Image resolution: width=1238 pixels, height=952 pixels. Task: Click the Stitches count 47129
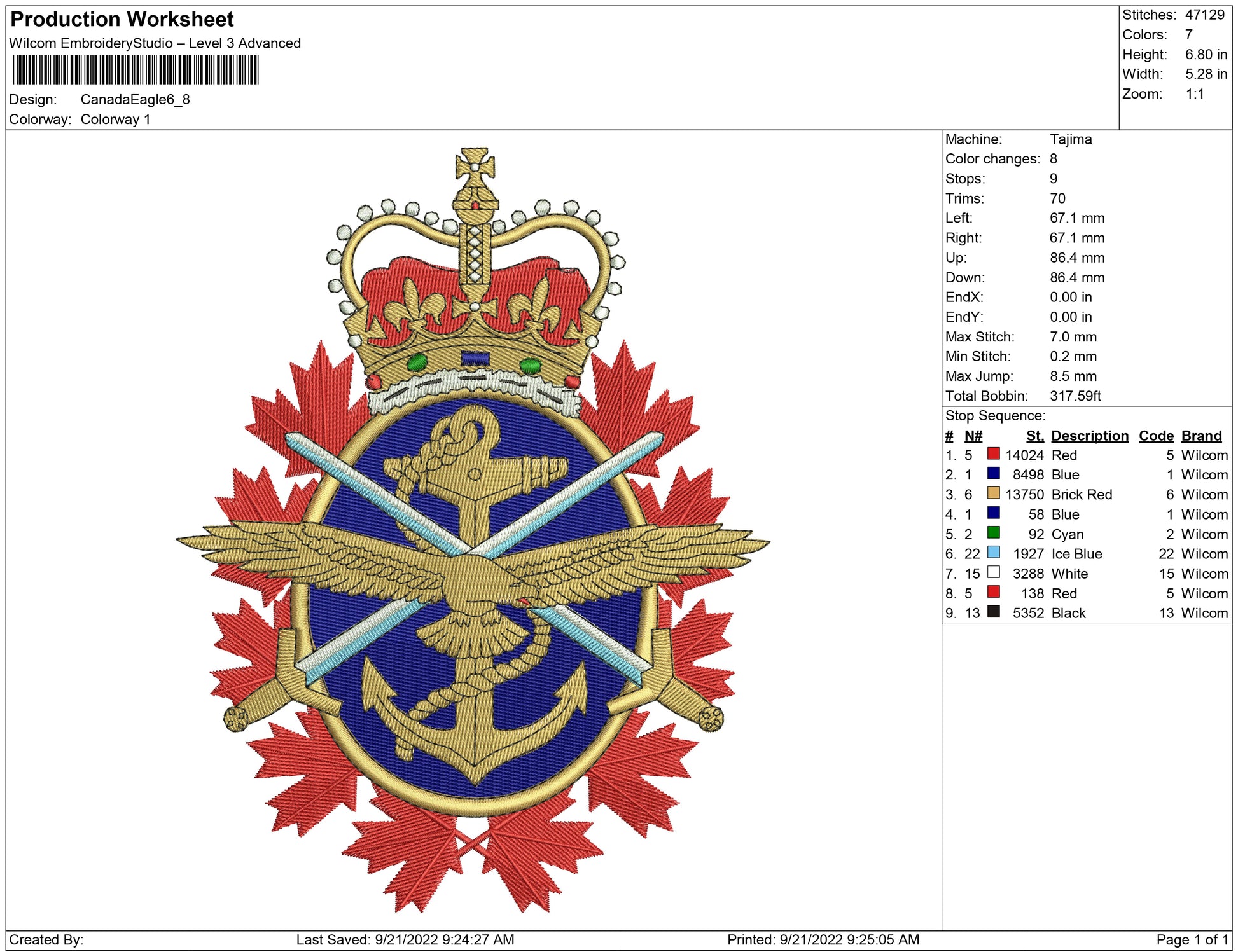1204,15
